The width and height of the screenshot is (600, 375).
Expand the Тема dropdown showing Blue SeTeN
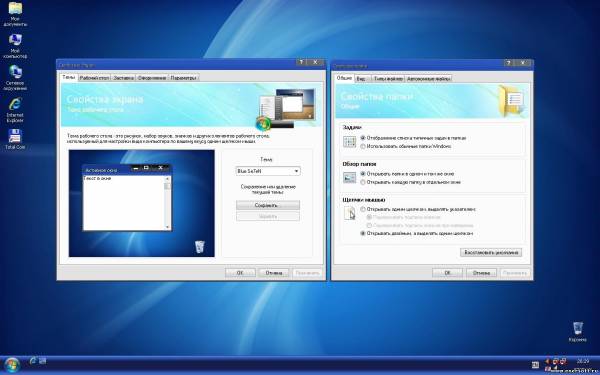(268, 171)
